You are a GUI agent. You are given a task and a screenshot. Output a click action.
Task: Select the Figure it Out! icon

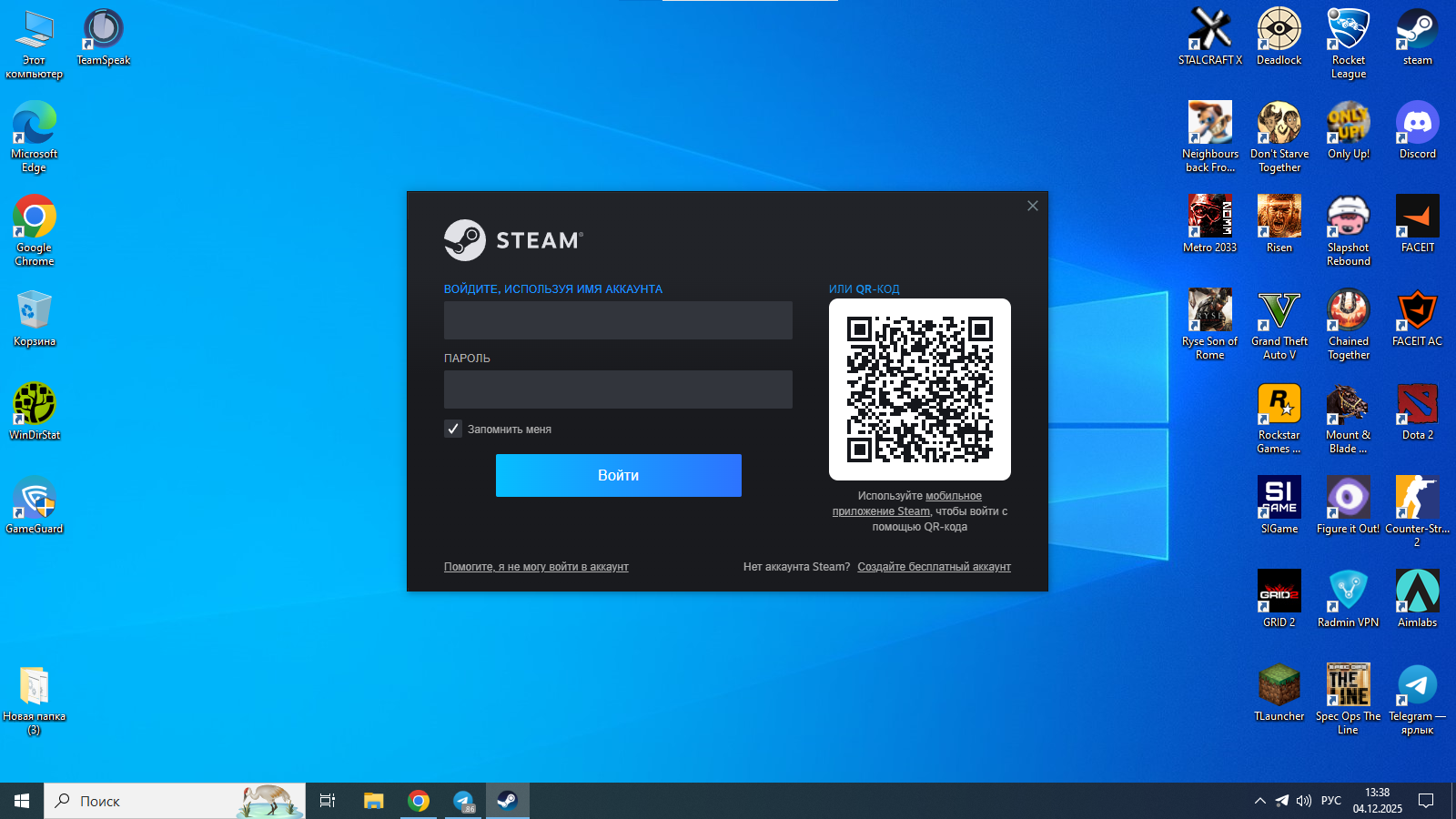[x=1349, y=505]
